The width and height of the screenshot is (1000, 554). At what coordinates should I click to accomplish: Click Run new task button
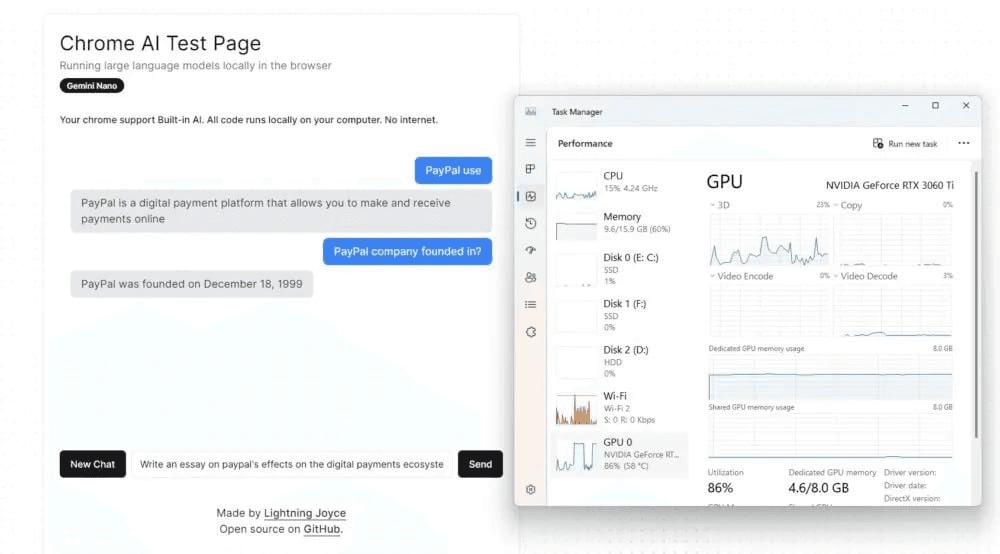point(905,143)
